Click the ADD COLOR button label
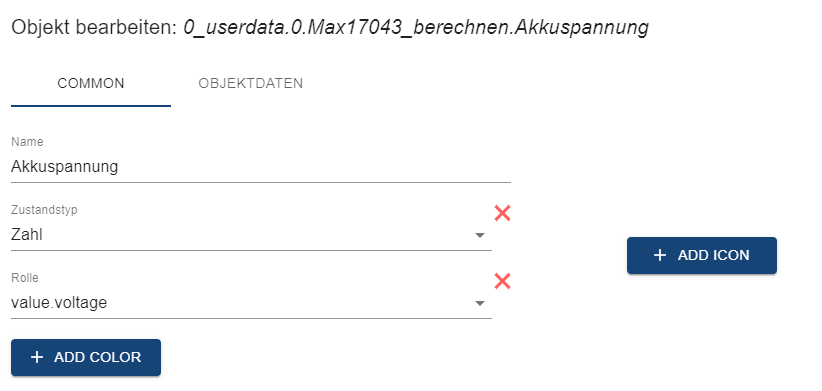Screen dimensions: 822x391 tap(98, 357)
